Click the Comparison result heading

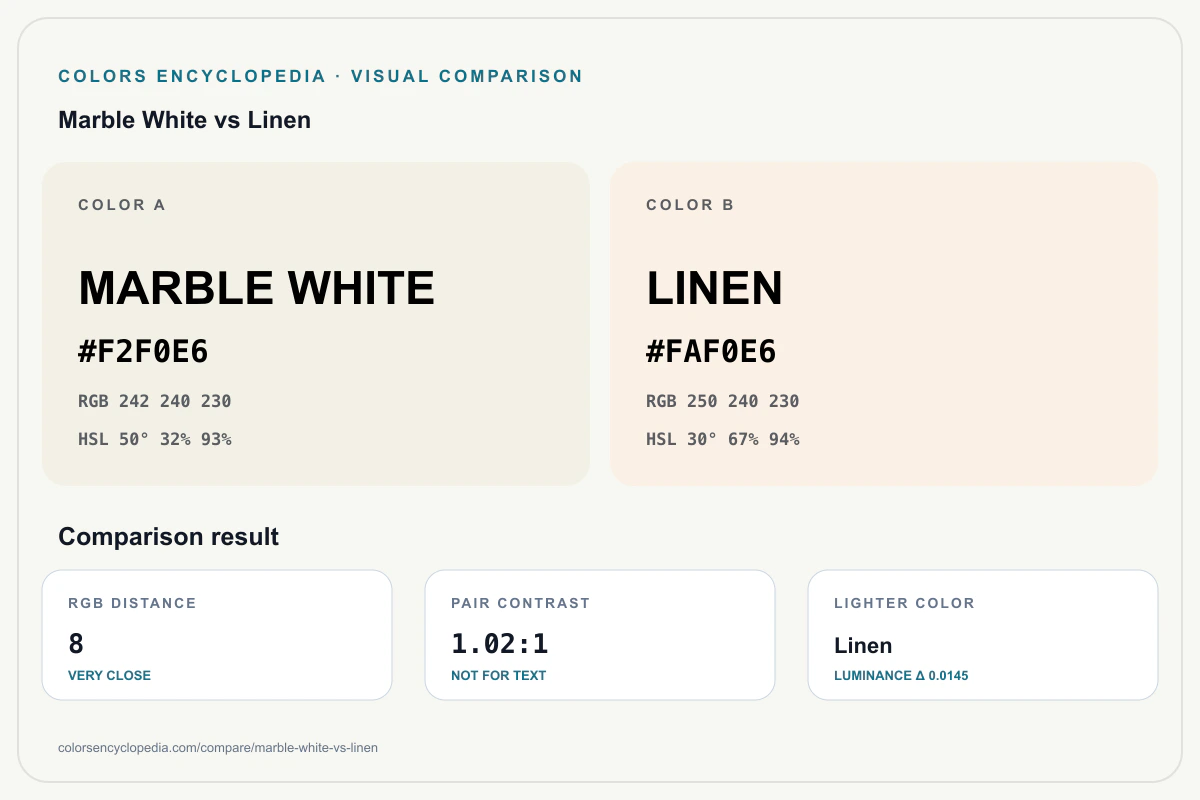(x=169, y=537)
